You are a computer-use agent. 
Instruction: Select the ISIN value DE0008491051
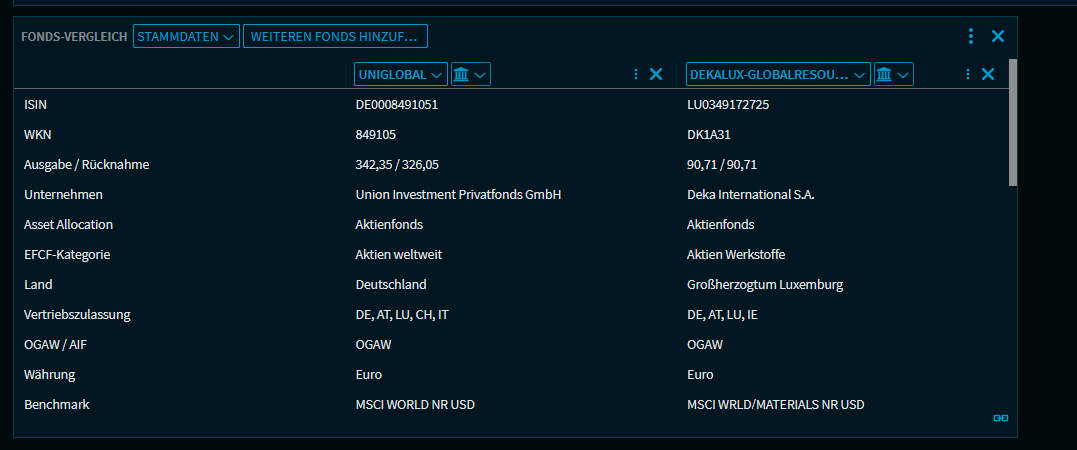pyautogui.click(x=396, y=105)
